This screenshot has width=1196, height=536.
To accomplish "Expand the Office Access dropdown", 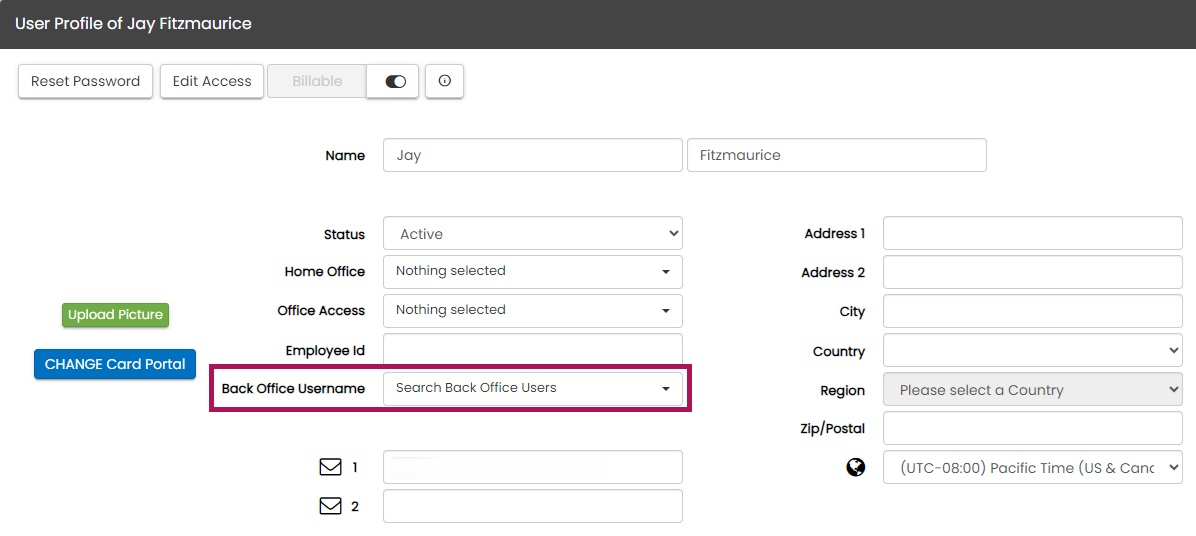I will [532, 310].
